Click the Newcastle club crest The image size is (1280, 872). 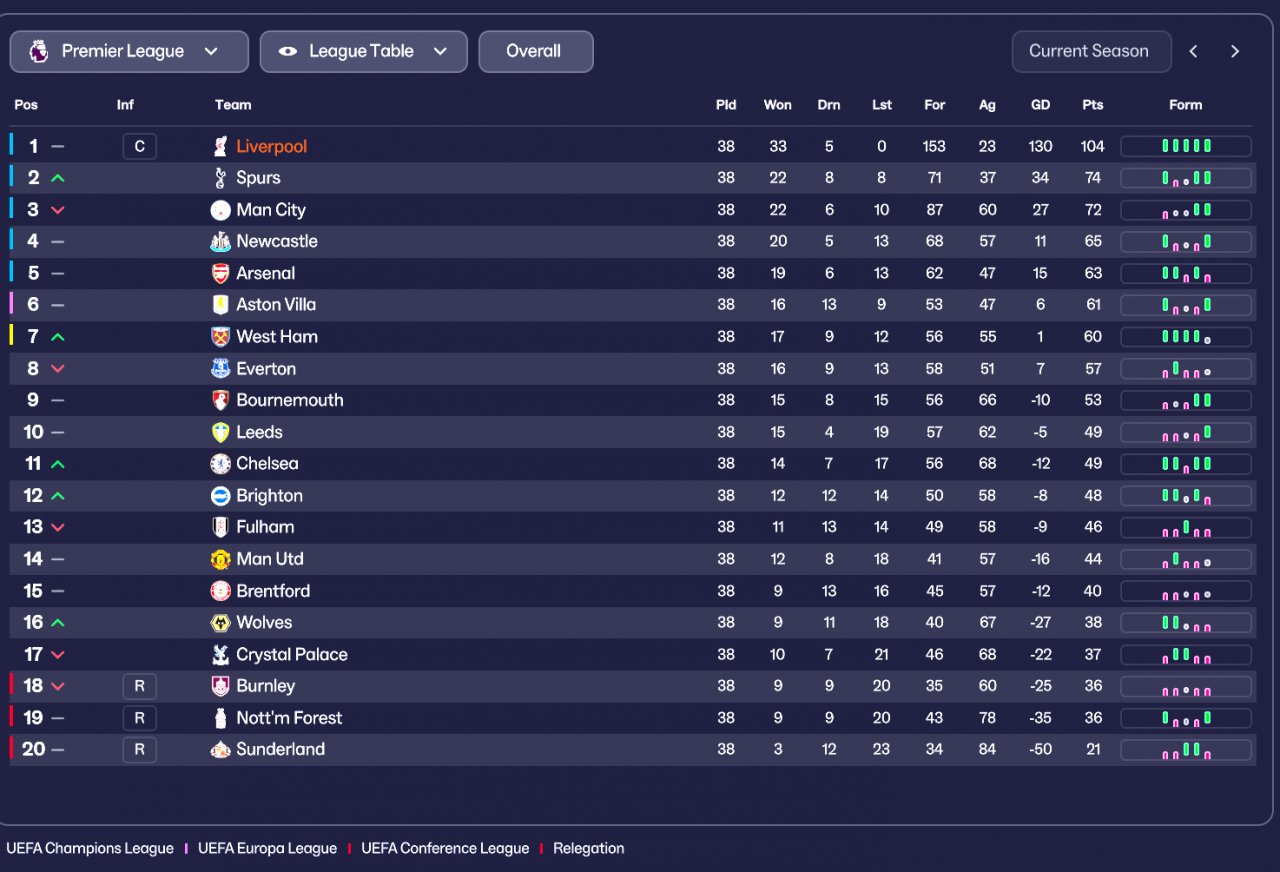[x=220, y=242]
